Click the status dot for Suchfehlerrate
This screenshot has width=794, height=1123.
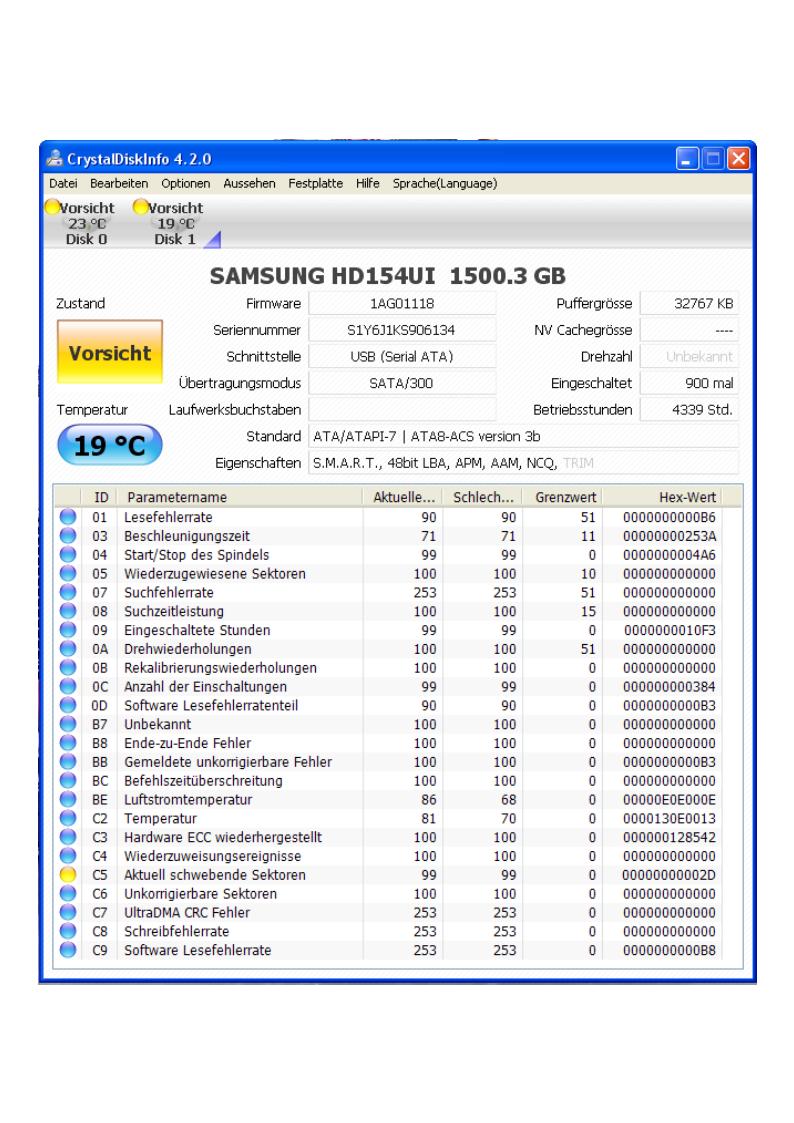68,592
